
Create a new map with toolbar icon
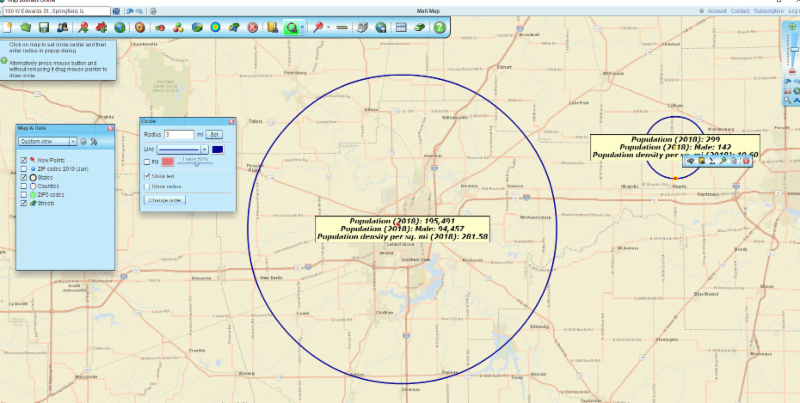[7, 28]
